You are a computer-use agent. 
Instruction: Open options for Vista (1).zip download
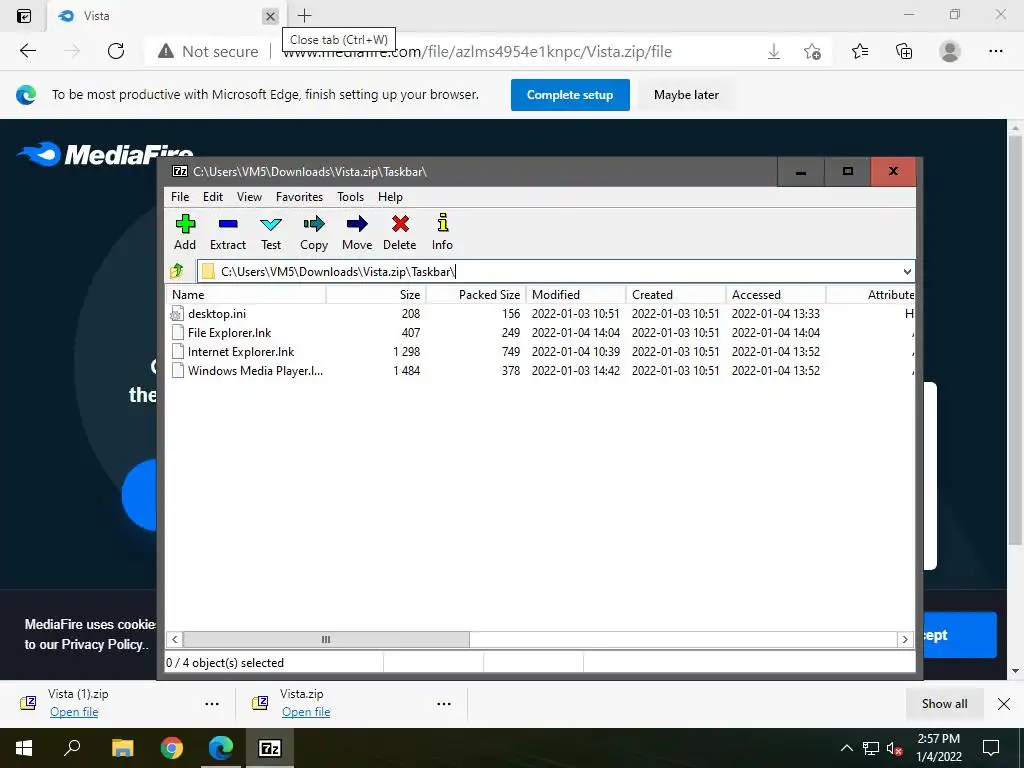point(212,704)
